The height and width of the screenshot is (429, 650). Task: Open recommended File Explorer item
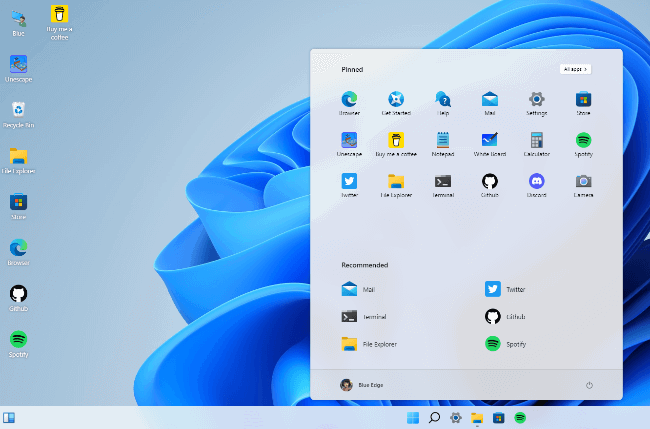369,344
